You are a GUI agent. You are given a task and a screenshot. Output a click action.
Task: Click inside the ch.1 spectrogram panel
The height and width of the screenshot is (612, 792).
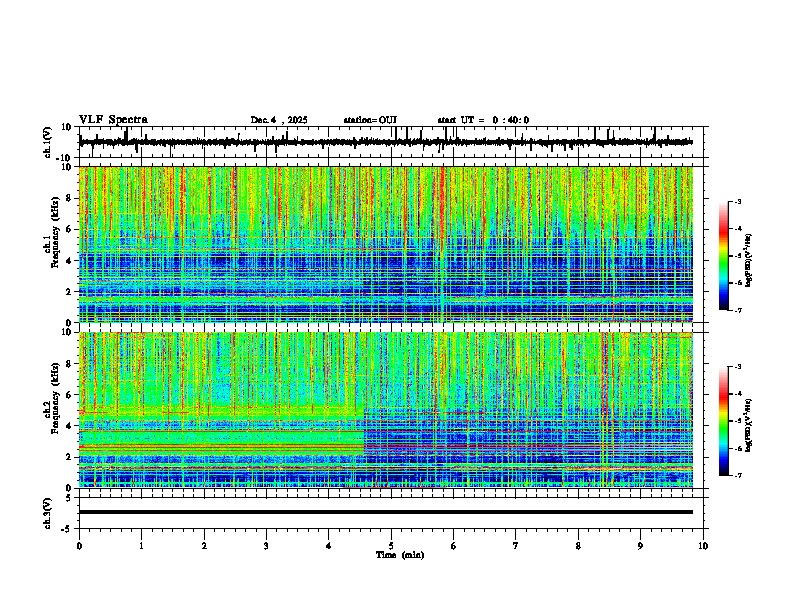(x=386, y=244)
